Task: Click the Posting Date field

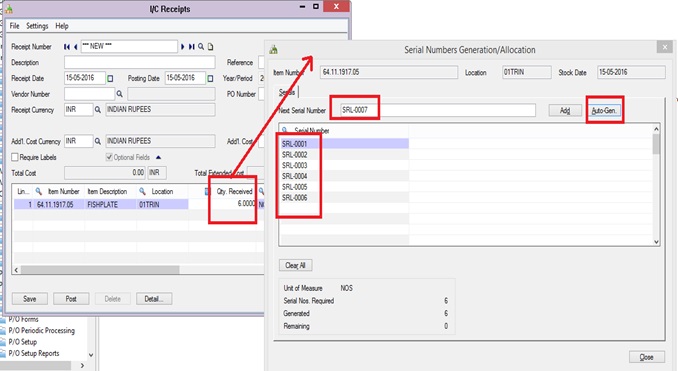Action: pyautogui.click(x=185, y=78)
